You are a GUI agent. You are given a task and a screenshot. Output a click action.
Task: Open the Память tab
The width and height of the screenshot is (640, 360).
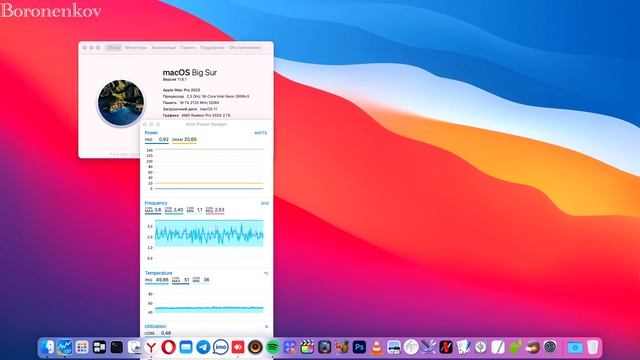pos(188,48)
